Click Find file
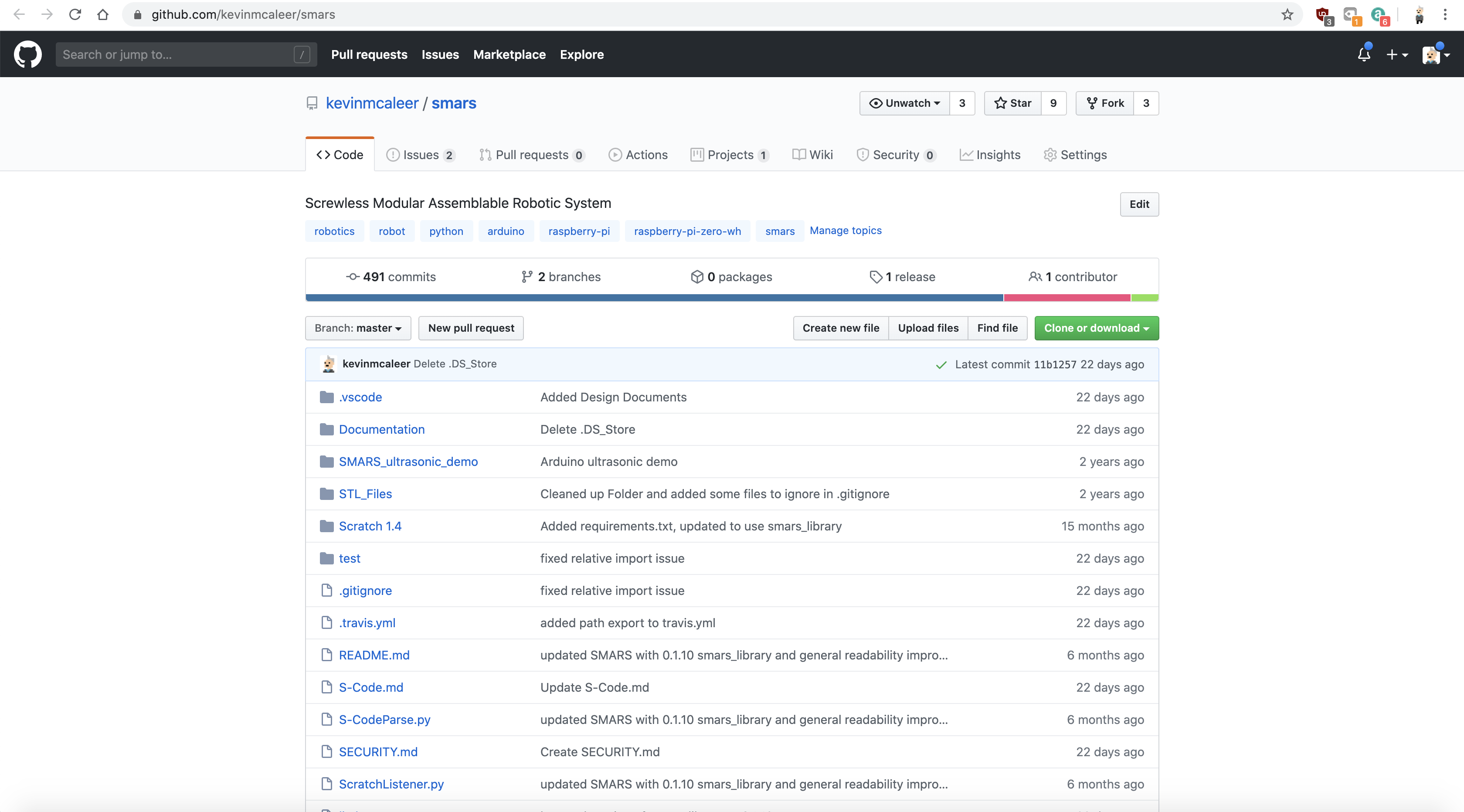This screenshot has width=1464, height=812. pyautogui.click(x=997, y=328)
